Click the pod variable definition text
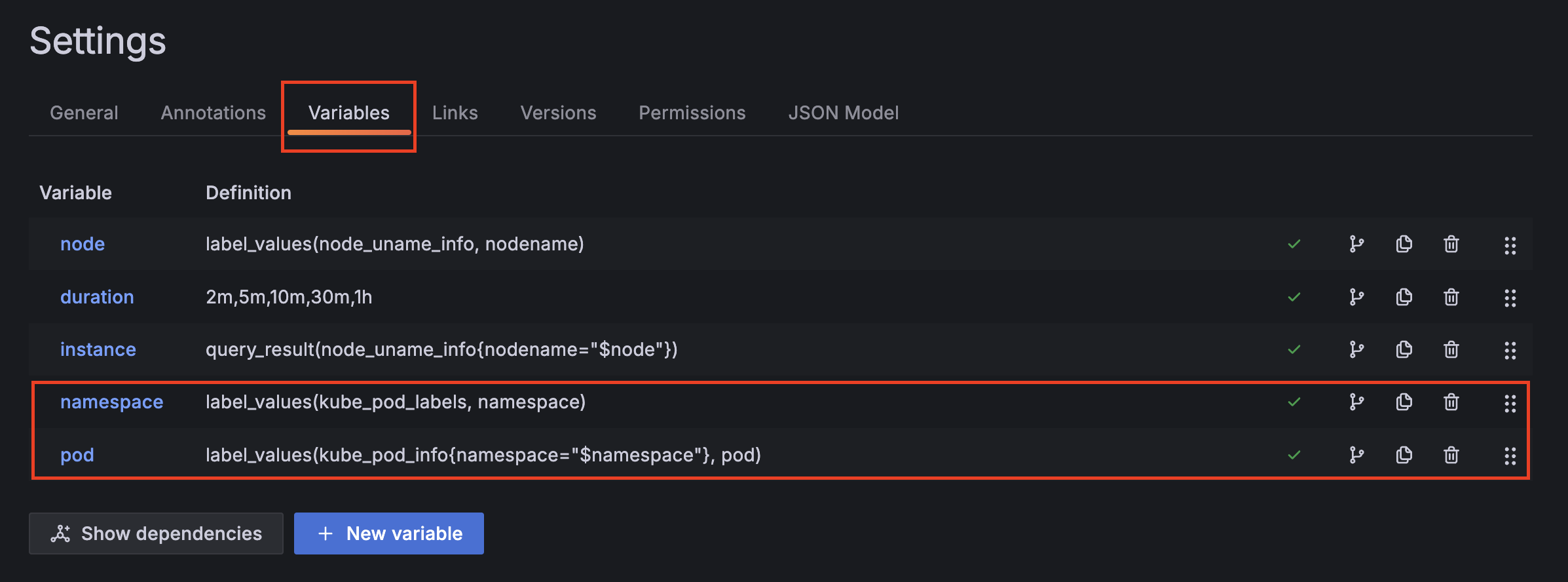1568x582 pixels. click(483, 455)
